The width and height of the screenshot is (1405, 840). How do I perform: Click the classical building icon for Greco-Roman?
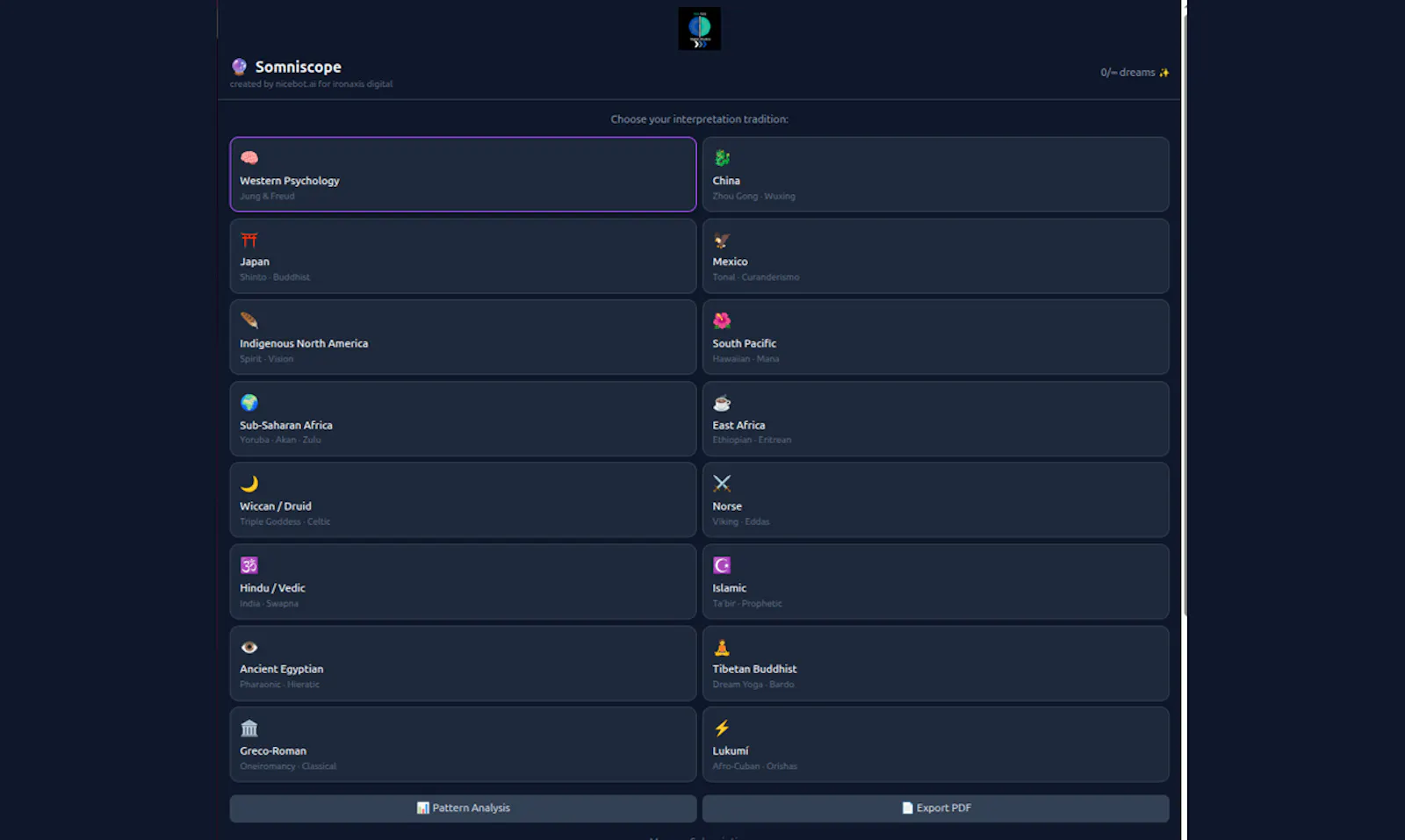[x=249, y=729]
